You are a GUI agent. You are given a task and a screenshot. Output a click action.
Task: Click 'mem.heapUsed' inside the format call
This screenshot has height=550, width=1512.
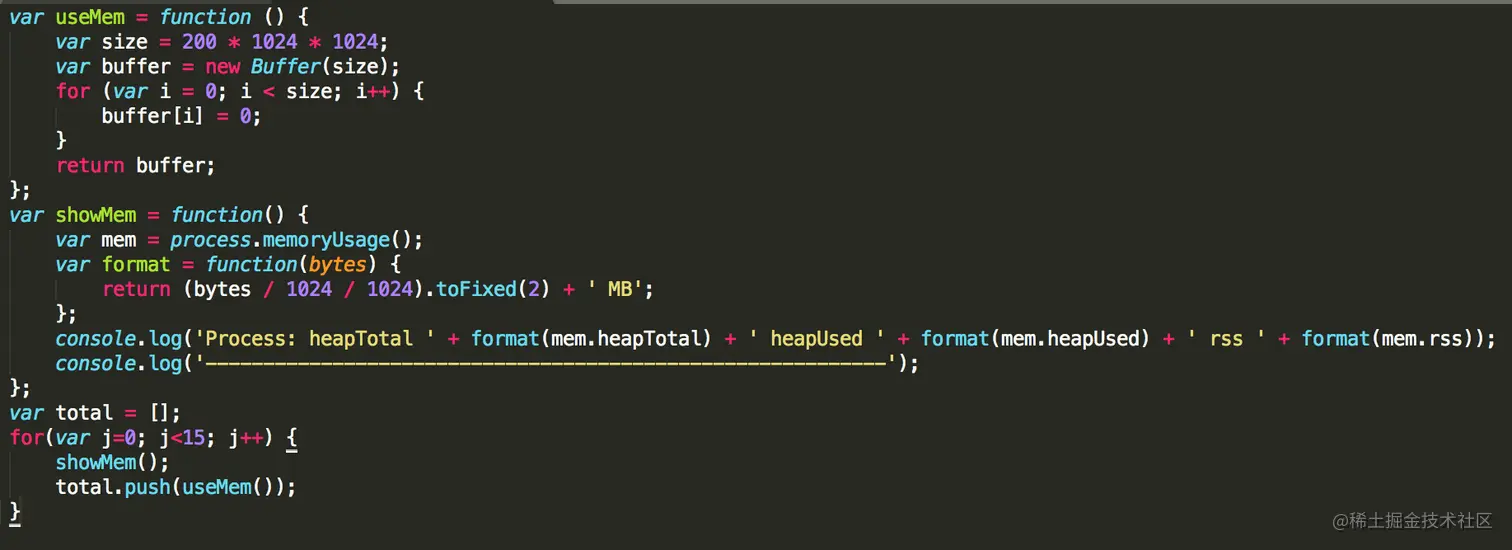(x=1070, y=339)
